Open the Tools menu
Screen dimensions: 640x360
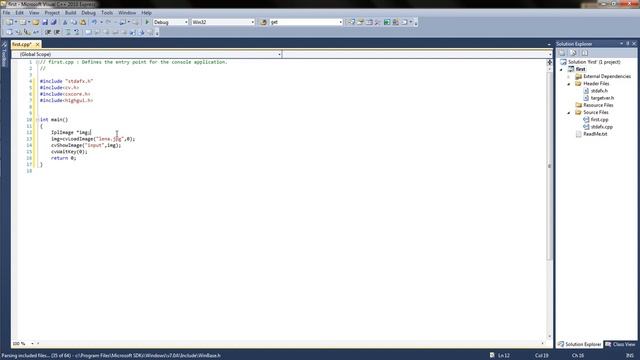point(107,13)
